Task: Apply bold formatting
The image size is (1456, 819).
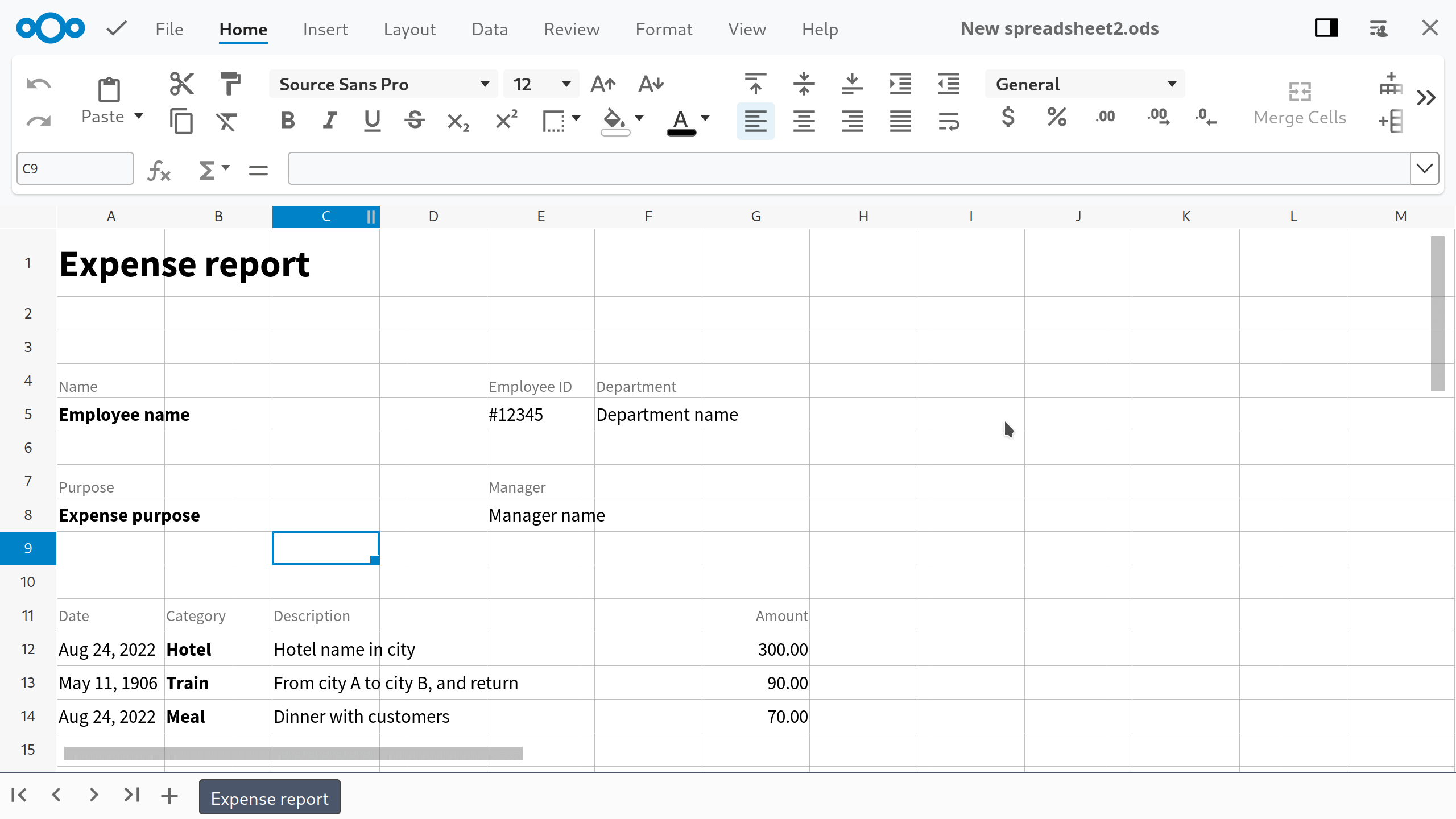Action: coord(288,121)
